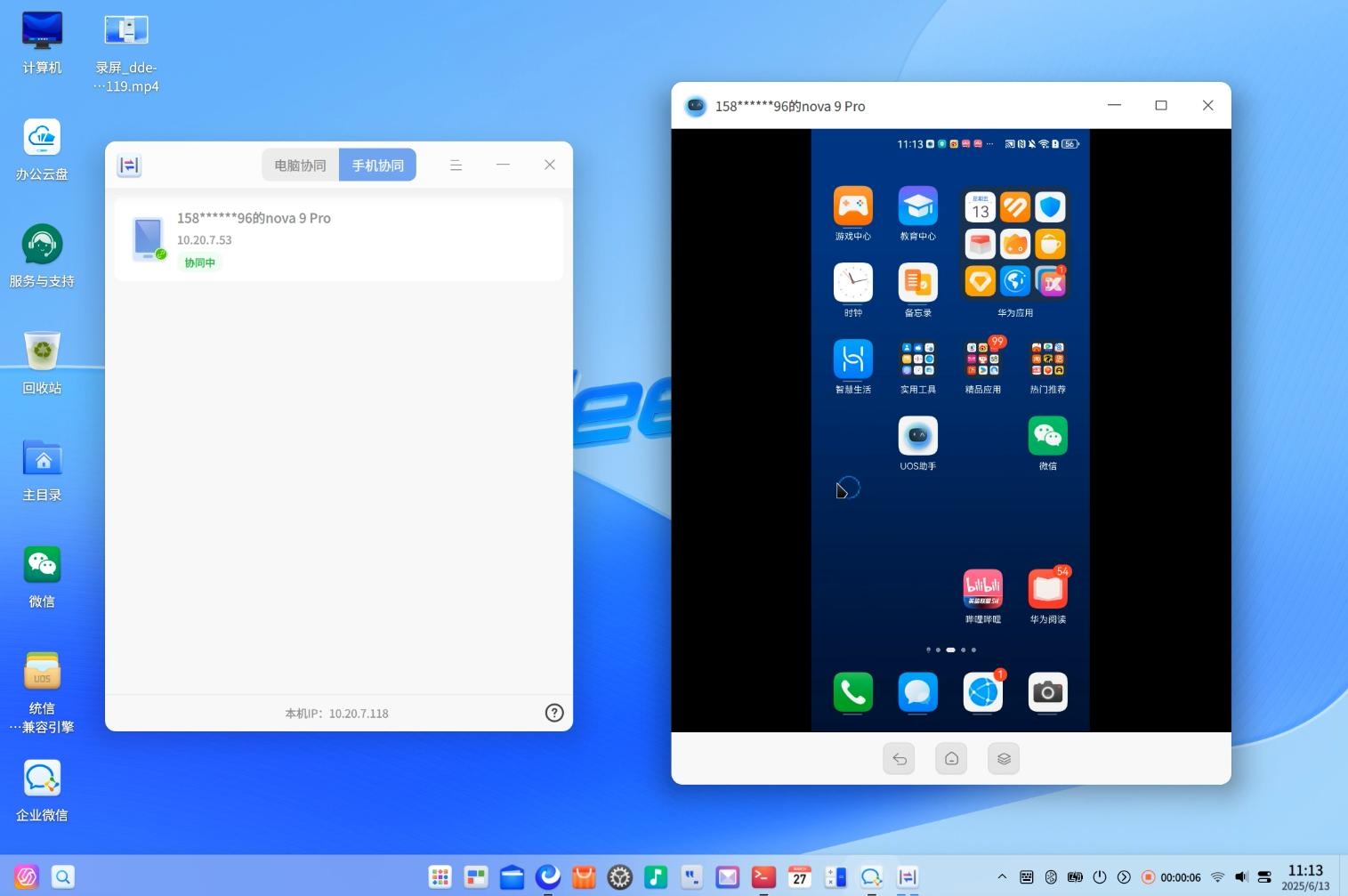Screen dimensions: 1348x896
Task: Open the clock showing 11:13
Action: [1305, 876]
